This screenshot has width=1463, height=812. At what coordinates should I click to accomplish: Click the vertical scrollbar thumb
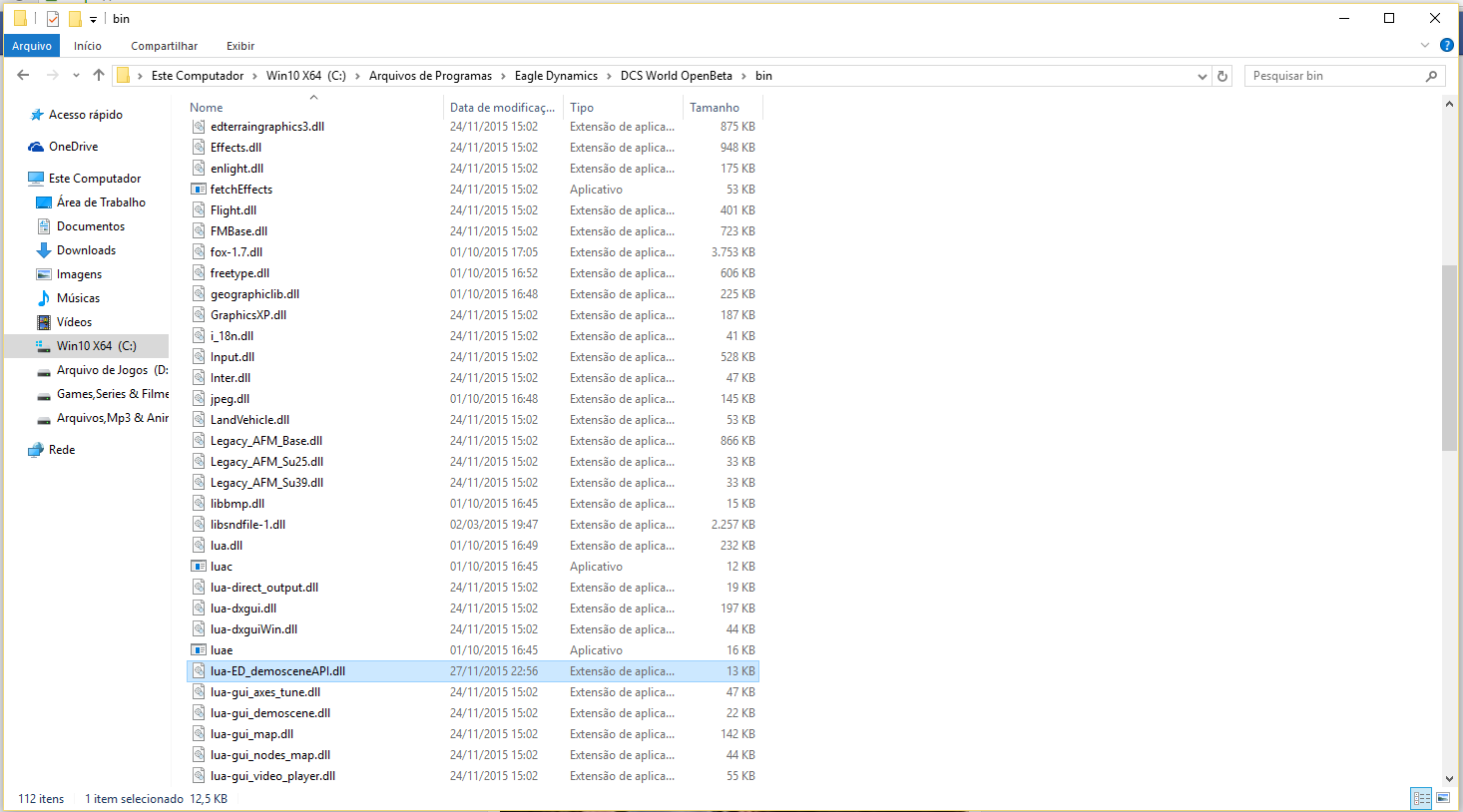click(x=1449, y=358)
